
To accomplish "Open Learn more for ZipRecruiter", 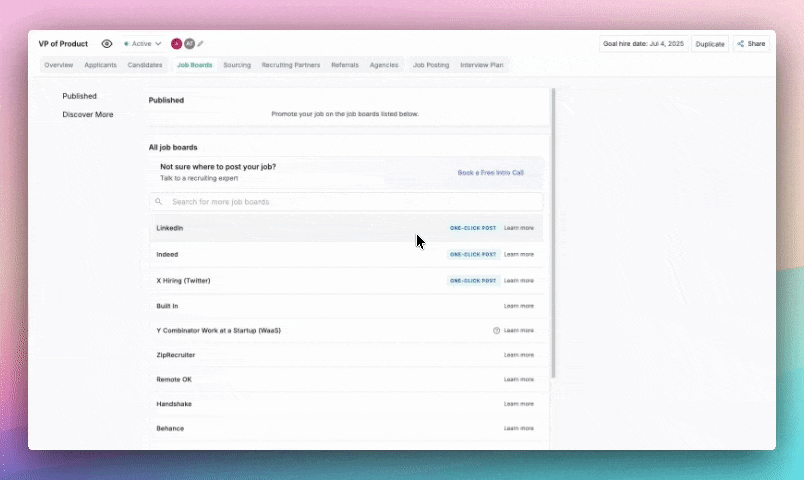I will [x=518, y=355].
